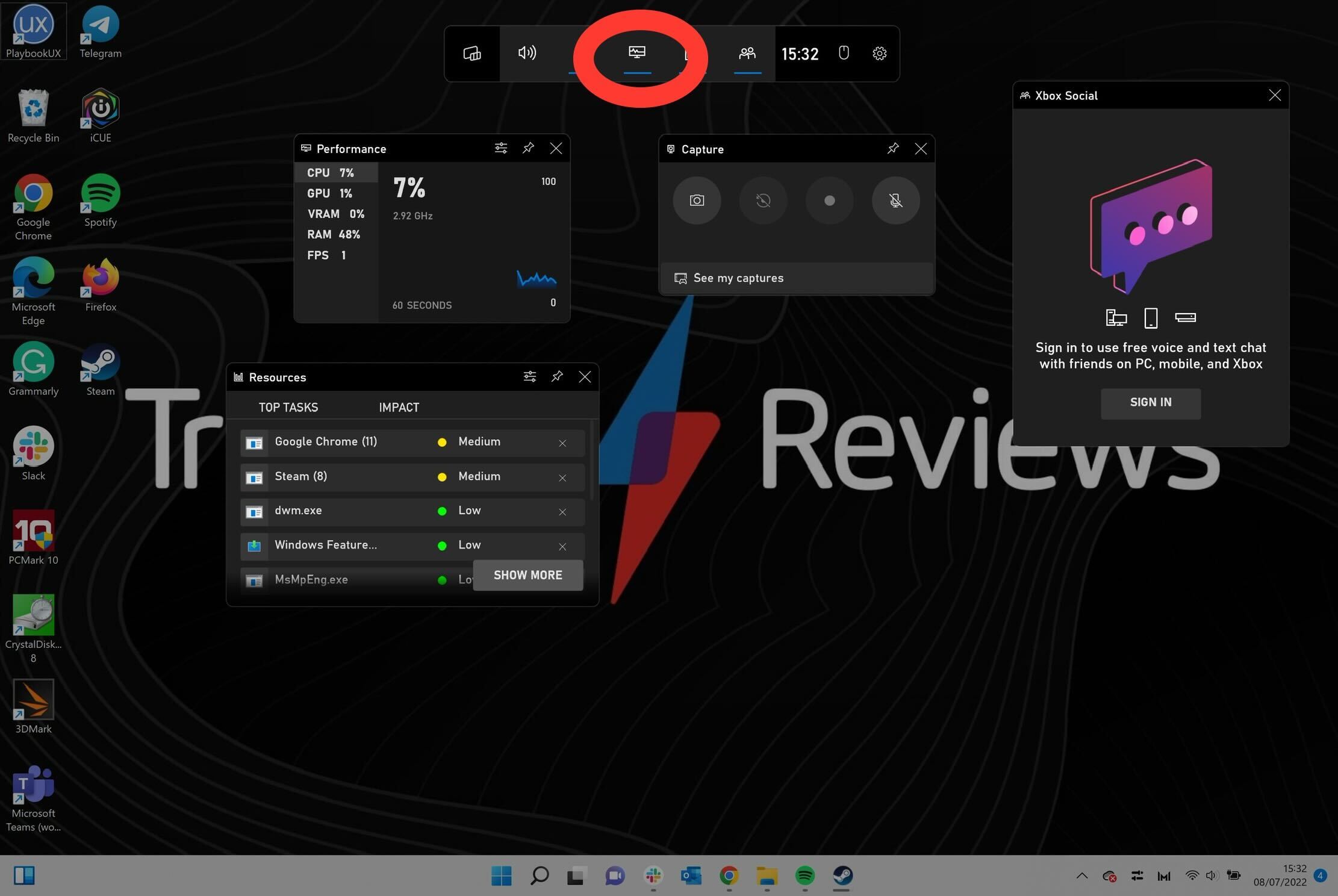Open 3DMark desktop shortcut
This screenshot has width=1338, height=896.
point(33,707)
